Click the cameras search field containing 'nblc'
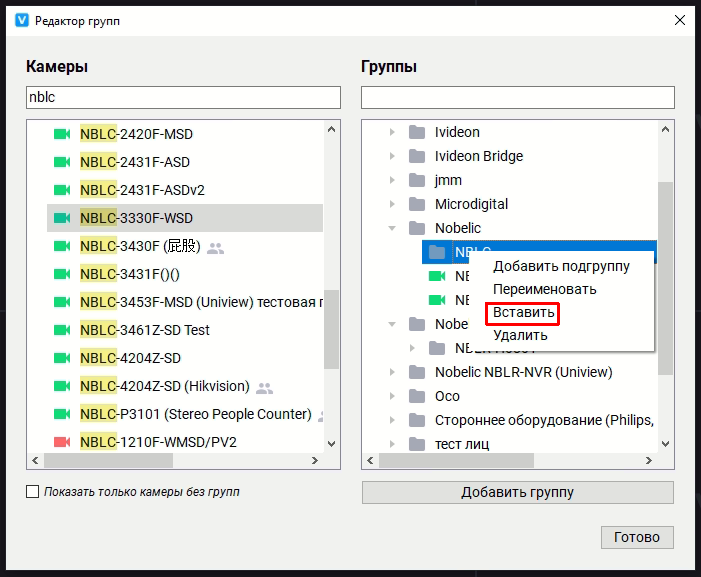This screenshot has width=701, height=577. [x=183, y=97]
